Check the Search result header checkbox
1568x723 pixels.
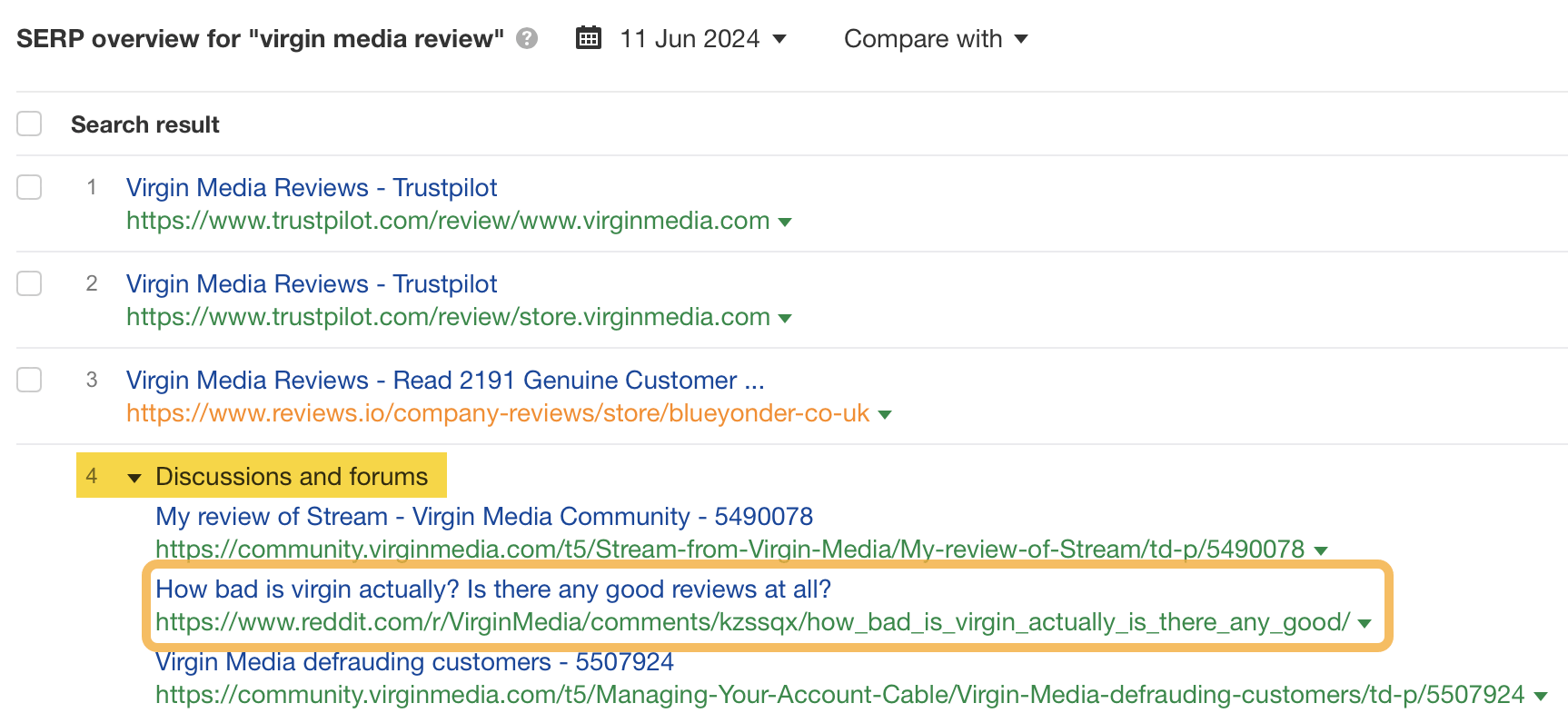29,123
